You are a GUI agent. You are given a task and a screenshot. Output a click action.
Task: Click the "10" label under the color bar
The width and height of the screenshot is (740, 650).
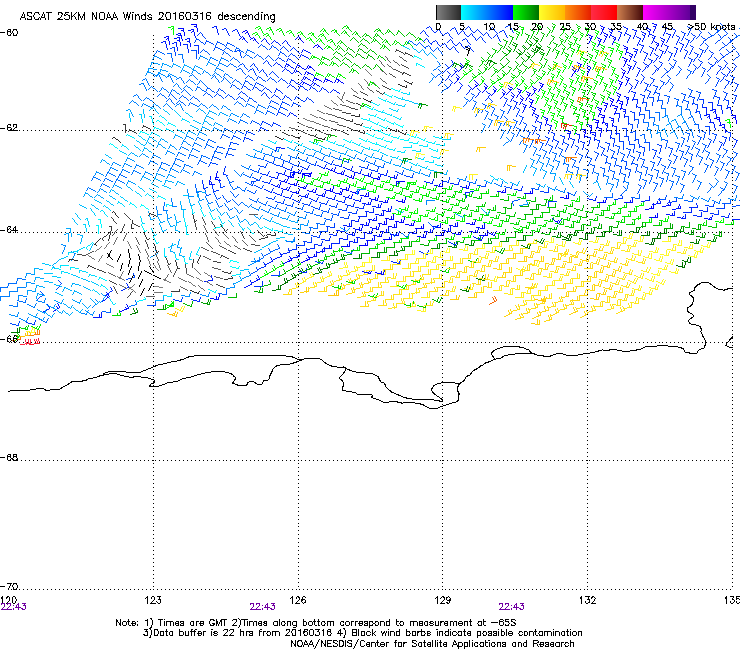coord(489,27)
